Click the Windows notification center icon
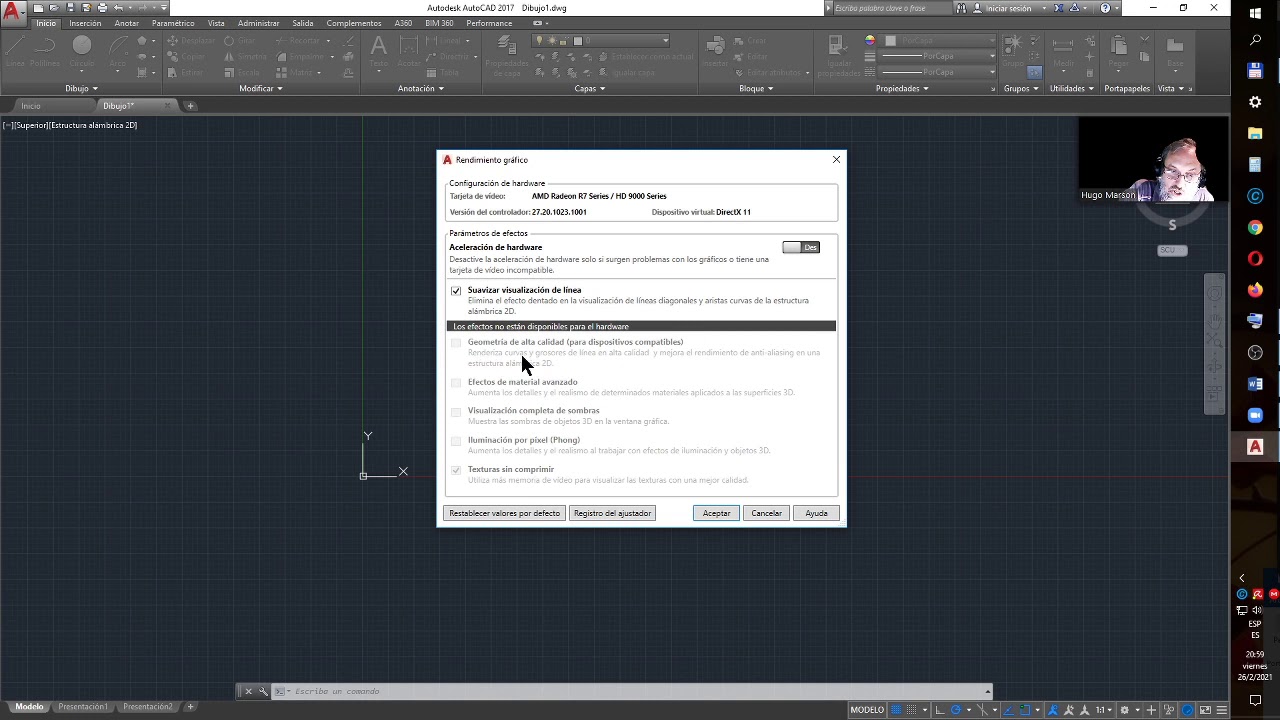The width and height of the screenshot is (1280, 720). tap(1255, 700)
